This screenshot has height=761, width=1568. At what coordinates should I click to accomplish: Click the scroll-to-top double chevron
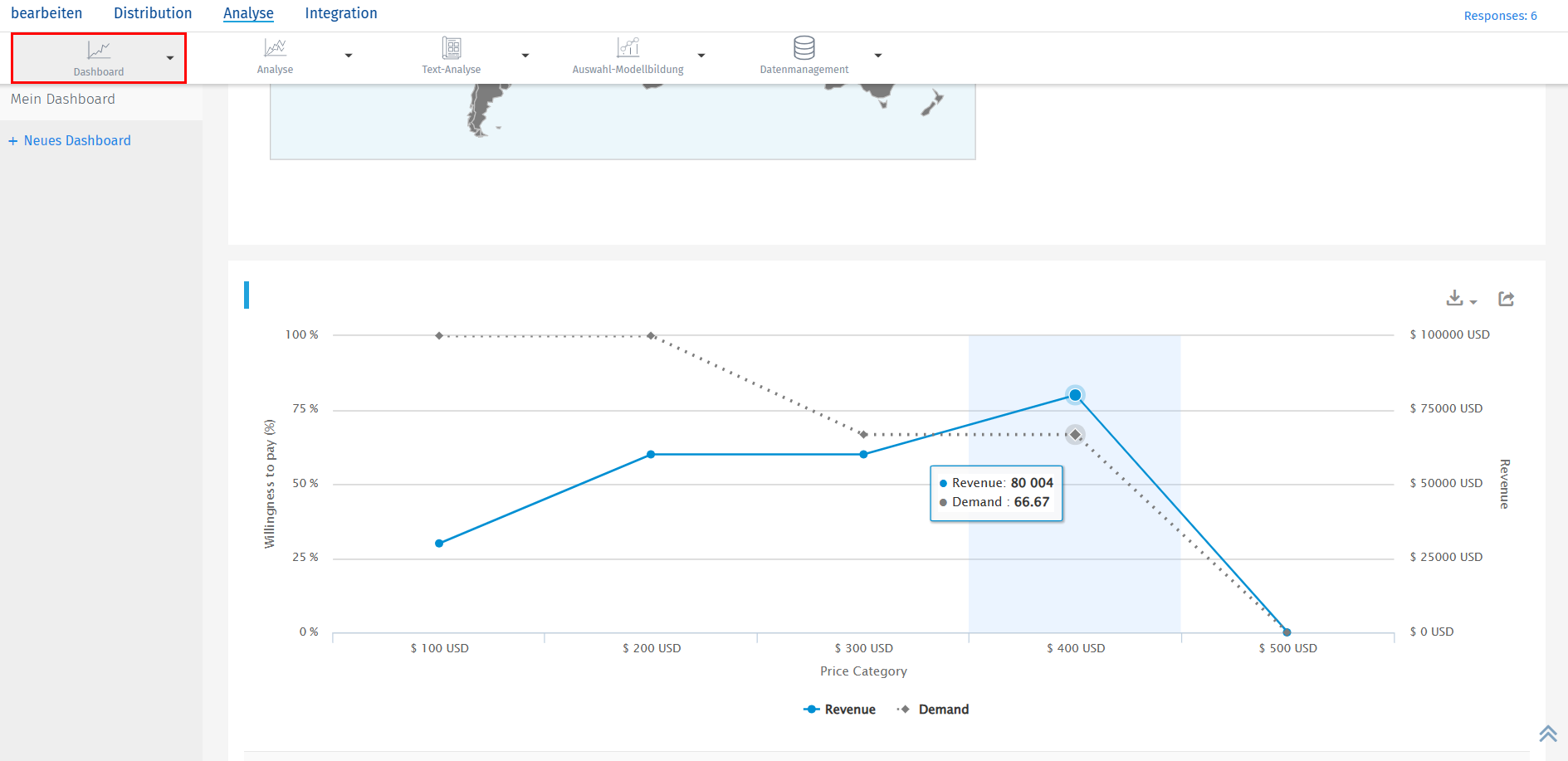[x=1547, y=734]
